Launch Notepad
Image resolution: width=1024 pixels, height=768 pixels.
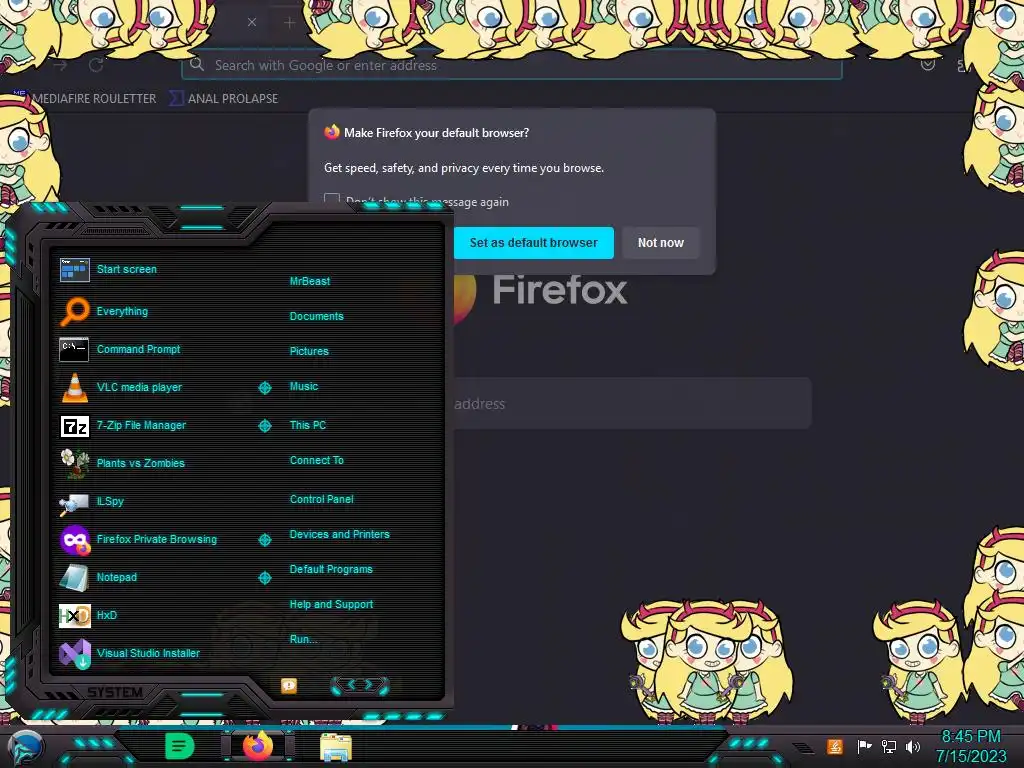point(98,577)
